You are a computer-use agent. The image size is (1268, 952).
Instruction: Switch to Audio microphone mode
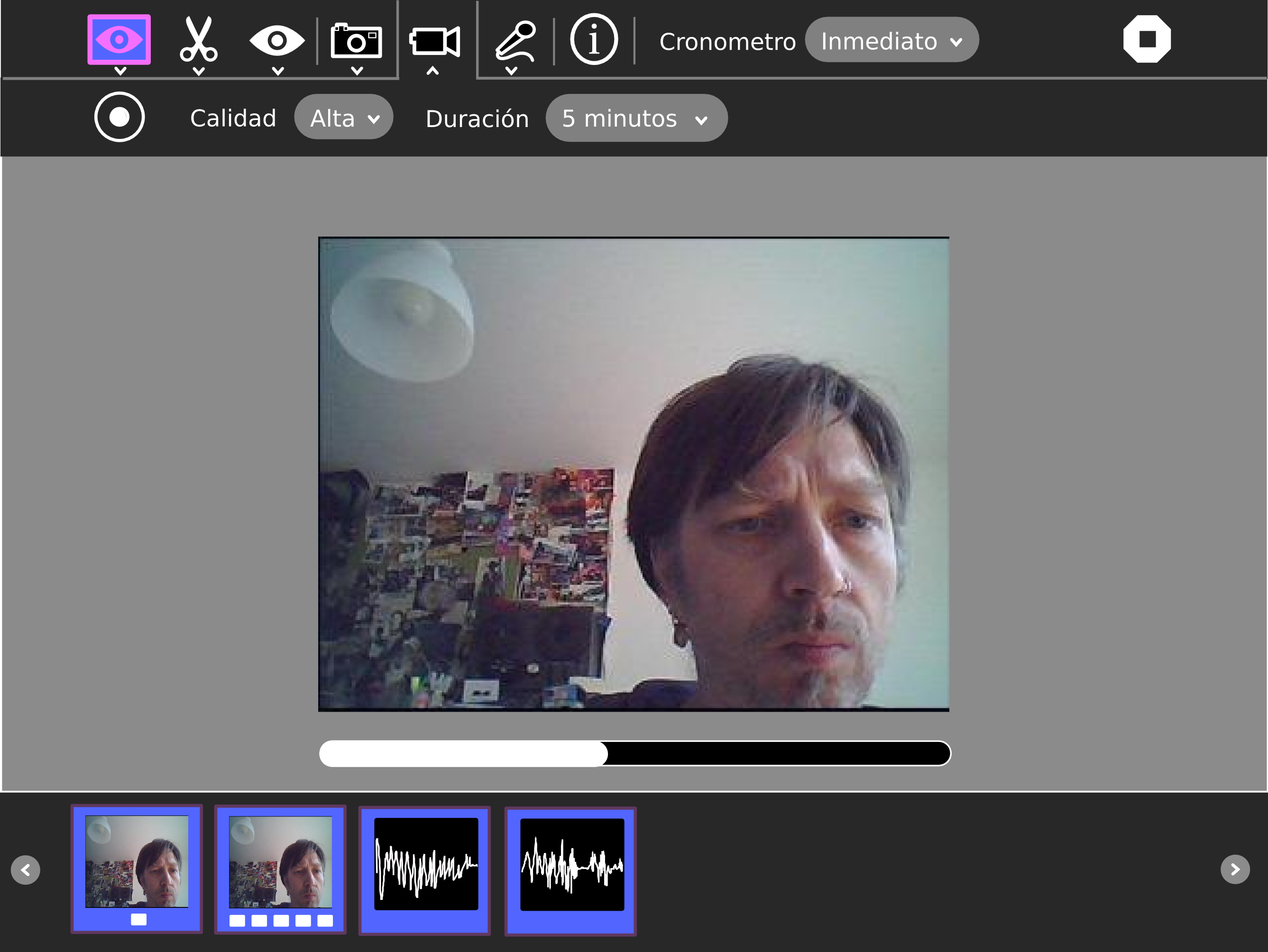coord(515,41)
